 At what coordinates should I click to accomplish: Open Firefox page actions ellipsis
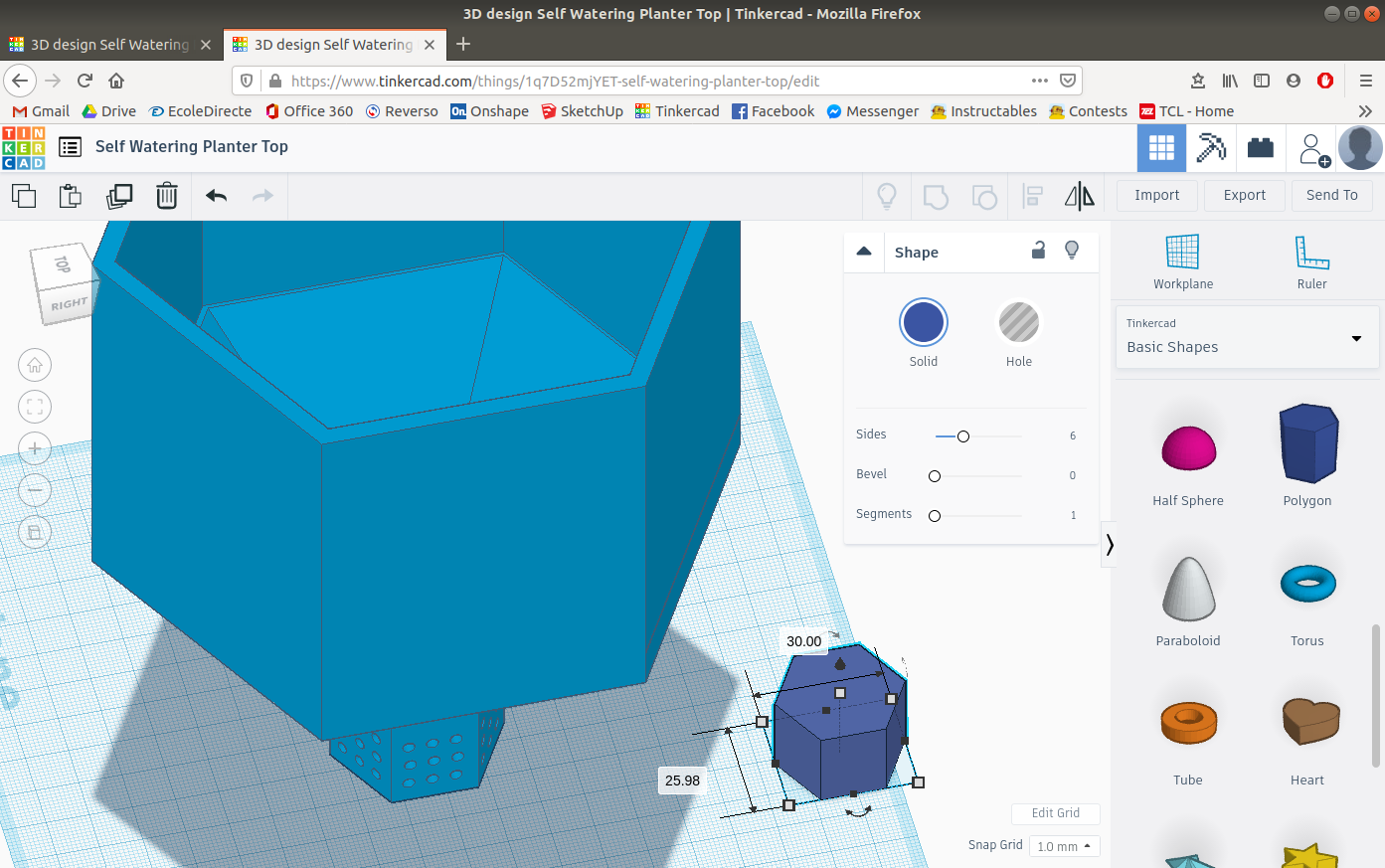point(1040,81)
